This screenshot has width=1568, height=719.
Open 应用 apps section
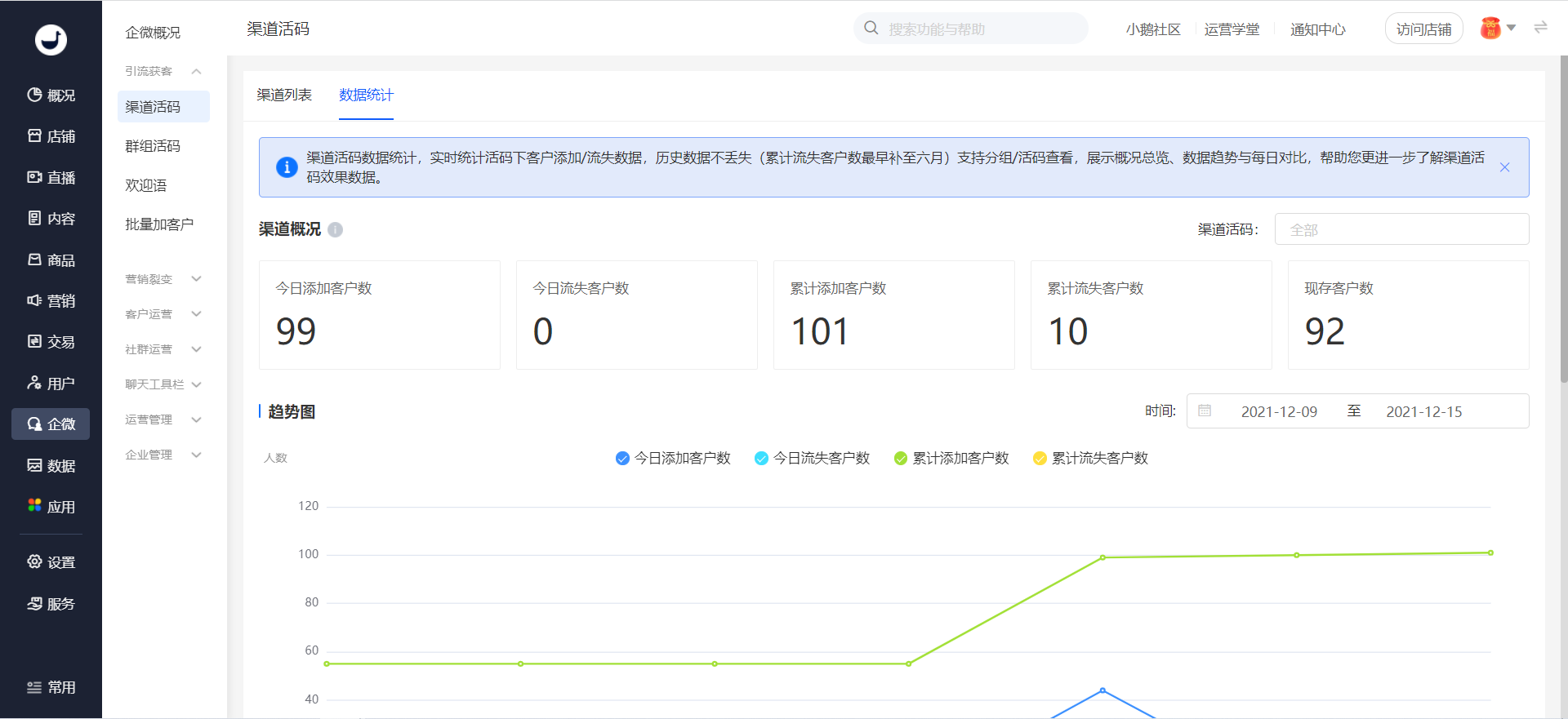pyautogui.click(x=51, y=507)
